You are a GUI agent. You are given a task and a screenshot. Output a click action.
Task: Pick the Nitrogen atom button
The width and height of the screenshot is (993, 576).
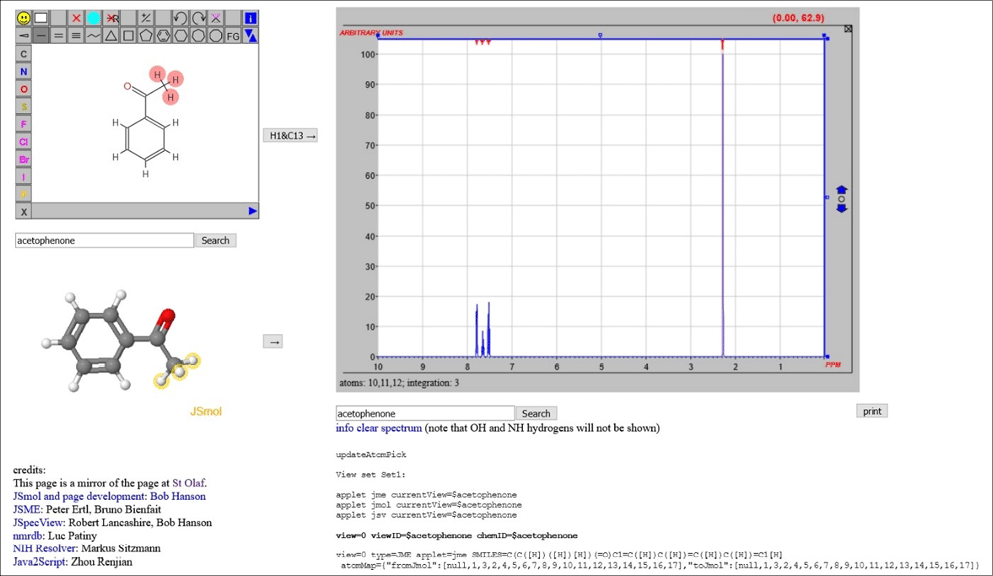[24, 72]
